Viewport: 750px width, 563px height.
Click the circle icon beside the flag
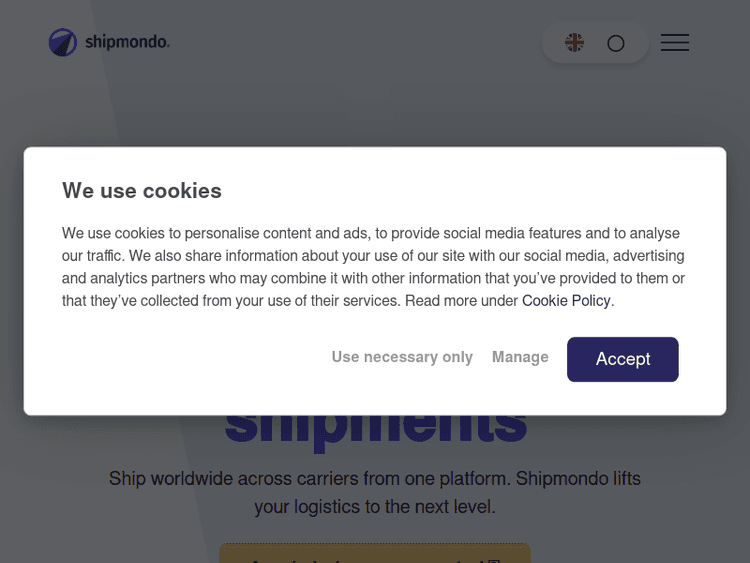pos(616,43)
